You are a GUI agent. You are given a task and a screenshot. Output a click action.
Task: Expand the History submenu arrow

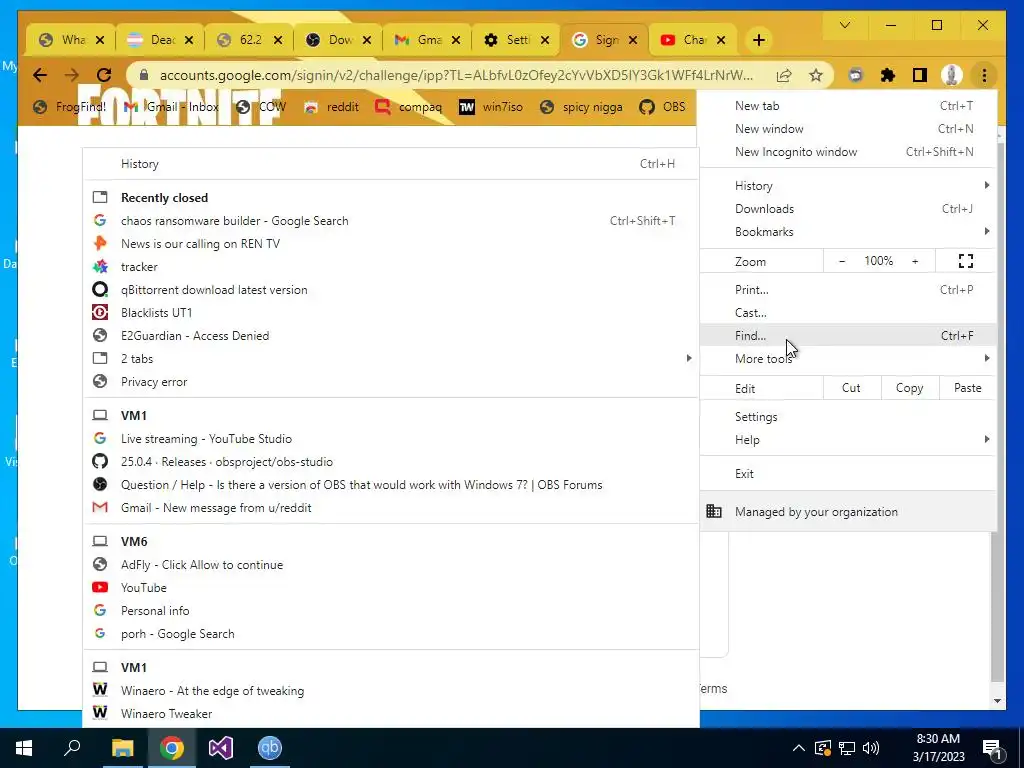(986, 185)
